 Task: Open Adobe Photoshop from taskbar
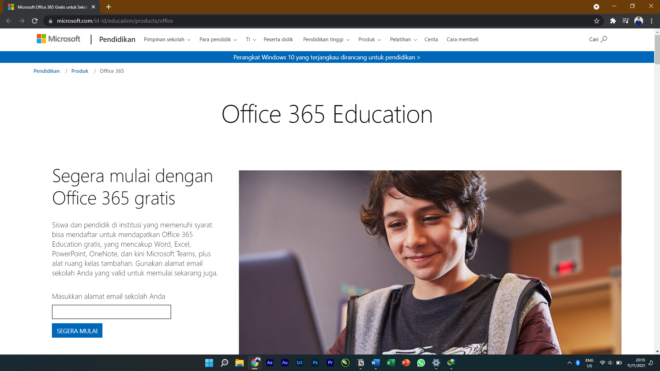[x=315, y=363]
